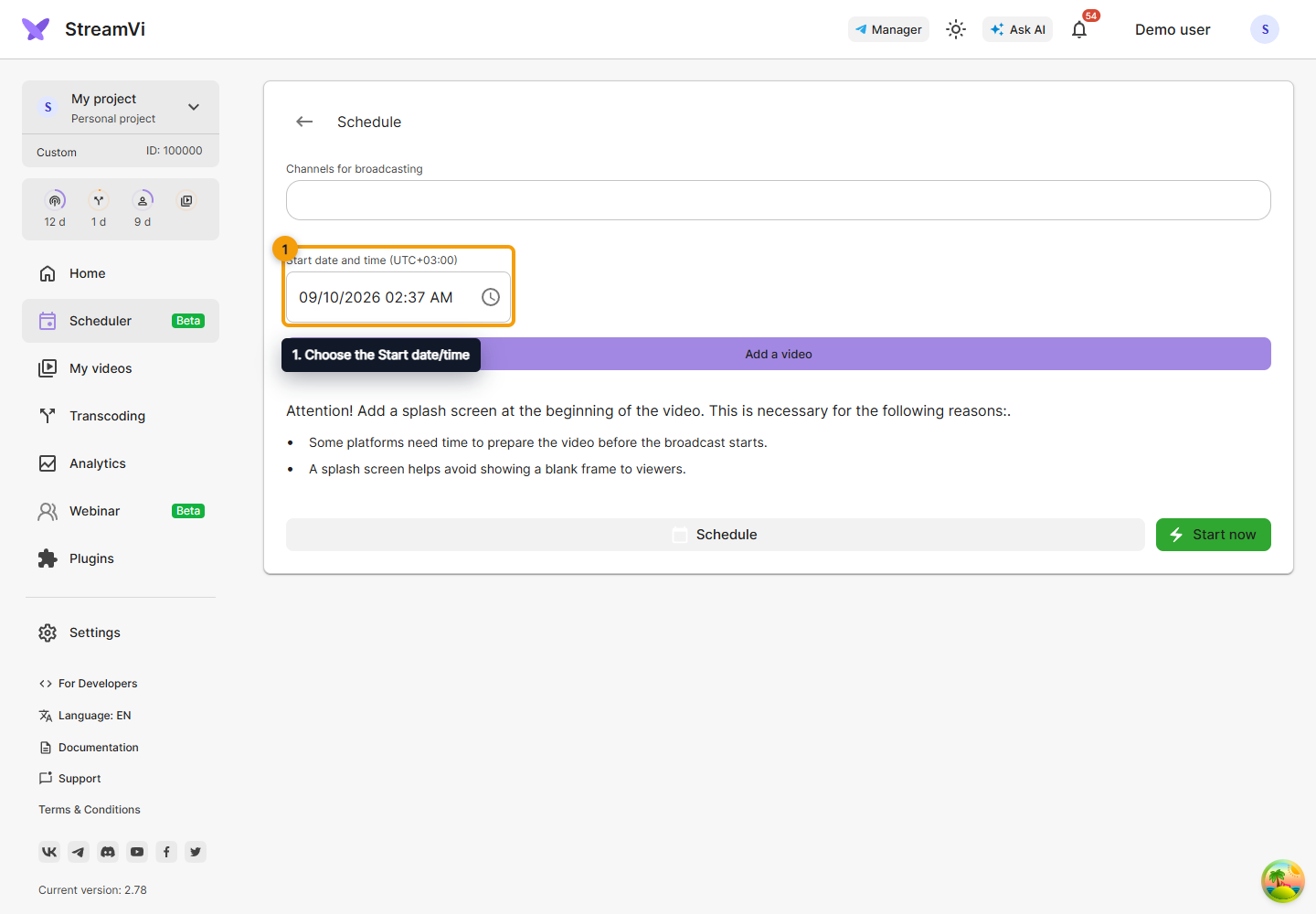
Task: Open the Twitter social icon
Action: pos(196,852)
